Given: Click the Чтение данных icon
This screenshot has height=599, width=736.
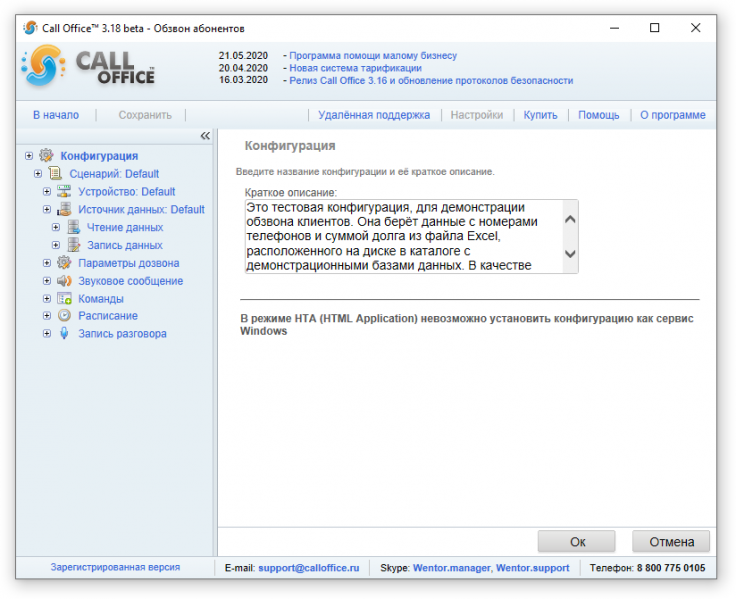Looking at the screenshot, I should click(73, 227).
